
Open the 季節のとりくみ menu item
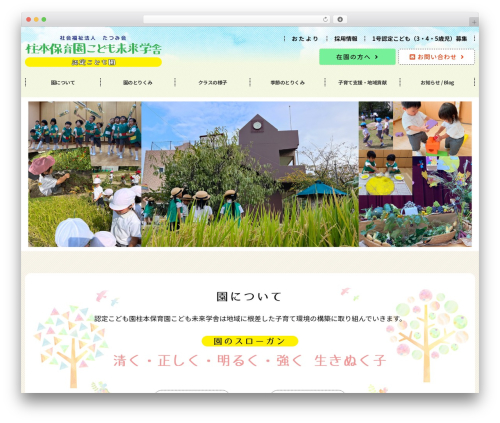click(287, 82)
